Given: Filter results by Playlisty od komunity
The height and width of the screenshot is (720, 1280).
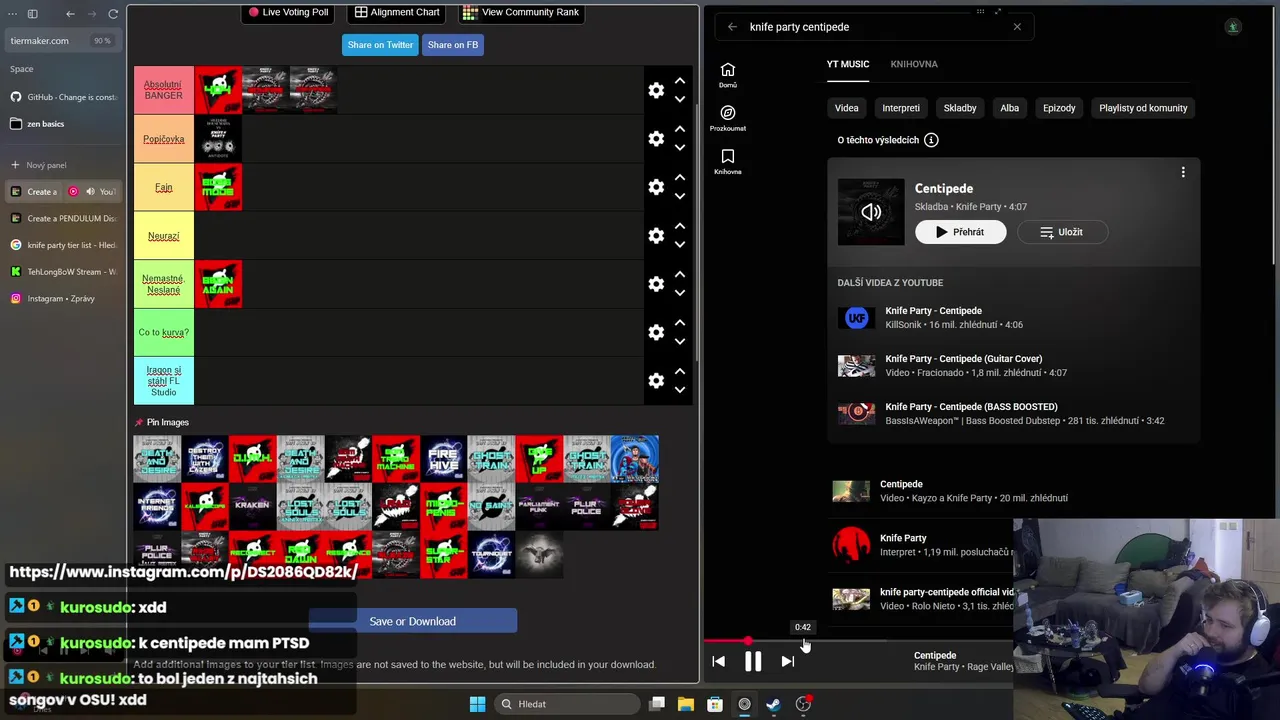Looking at the screenshot, I should click(1143, 108).
